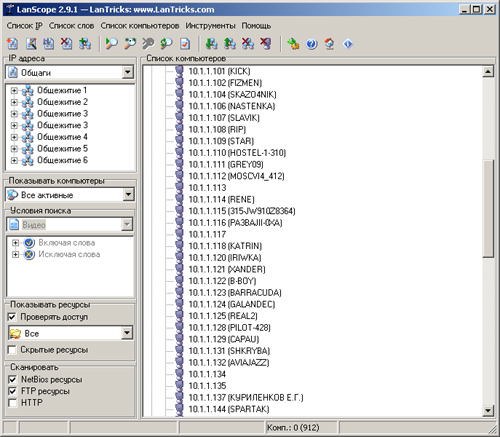
Task: Select row 10.1.1.118 (KATRIN)
Action: pos(225,246)
